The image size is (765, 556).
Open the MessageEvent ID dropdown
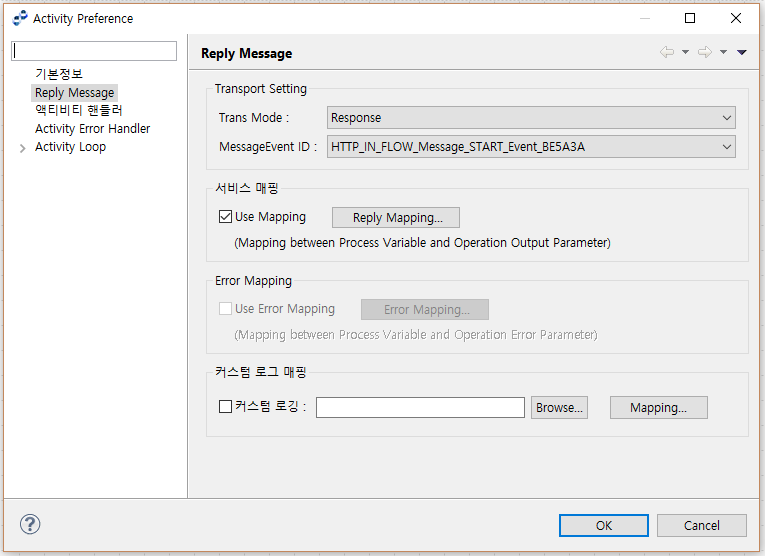(531, 147)
